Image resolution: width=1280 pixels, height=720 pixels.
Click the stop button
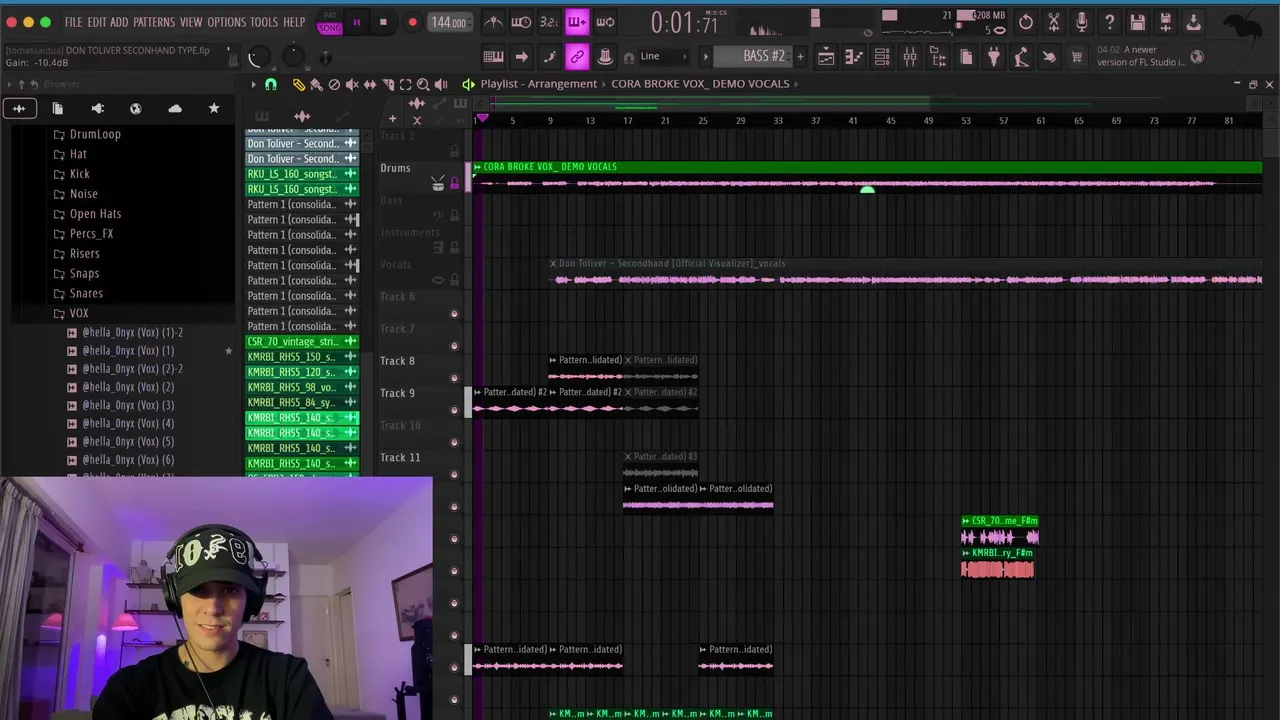point(383,22)
